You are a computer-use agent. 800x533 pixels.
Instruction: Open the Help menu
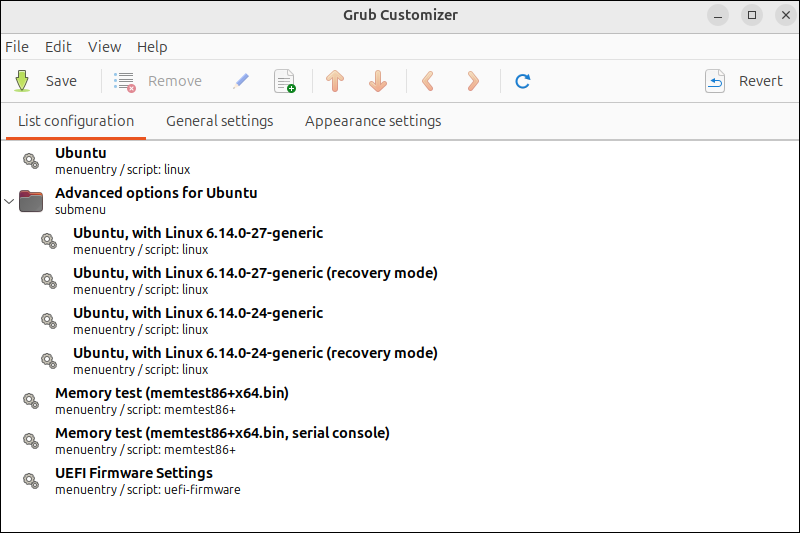[x=152, y=47]
